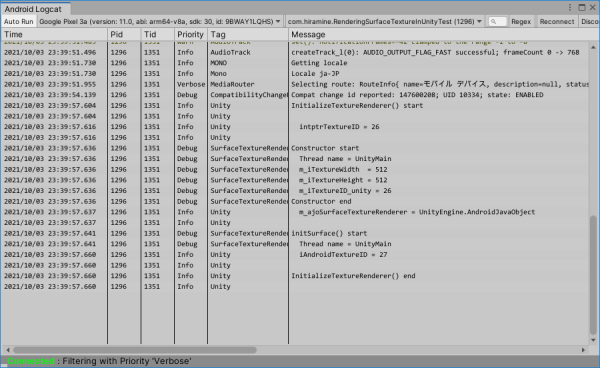Viewport: 600px width, 368px height.
Task: Sort by the Tag column header
Action: [x=248, y=34]
